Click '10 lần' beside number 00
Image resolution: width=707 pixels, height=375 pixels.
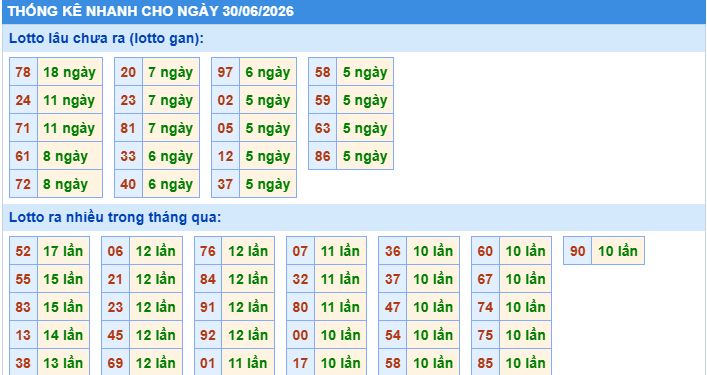(340, 335)
